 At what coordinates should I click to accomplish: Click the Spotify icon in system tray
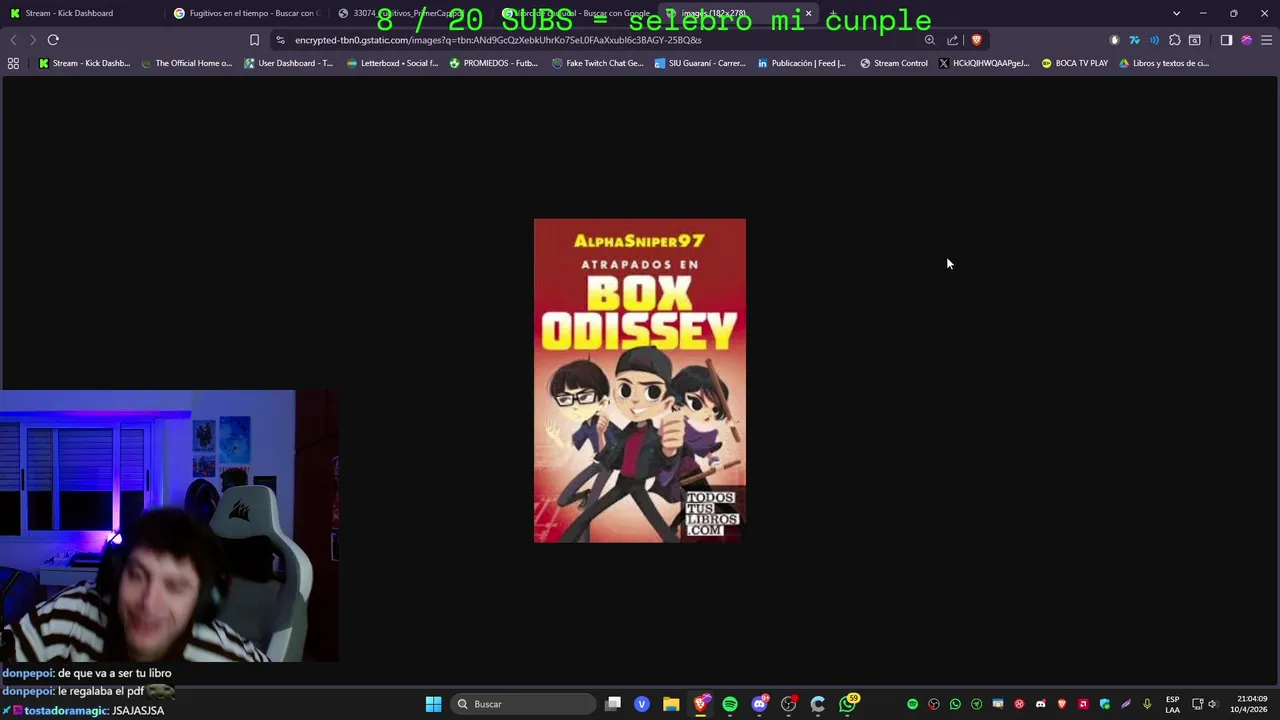click(x=912, y=704)
